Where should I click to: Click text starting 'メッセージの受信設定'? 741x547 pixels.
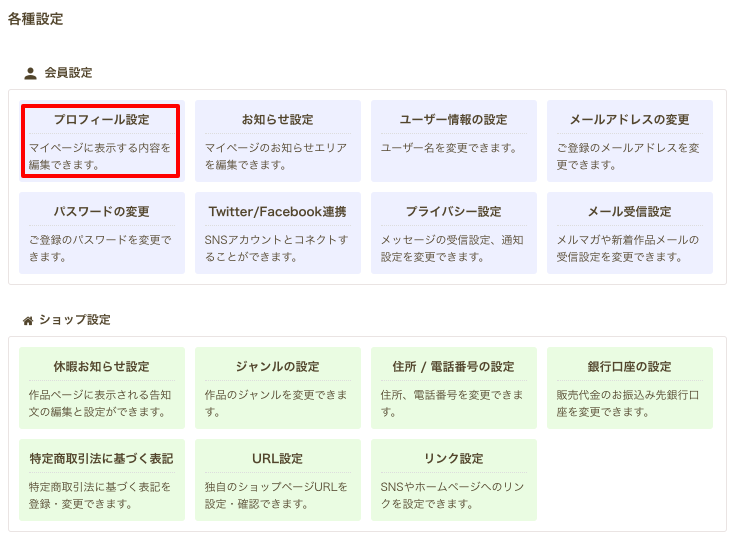coord(452,248)
